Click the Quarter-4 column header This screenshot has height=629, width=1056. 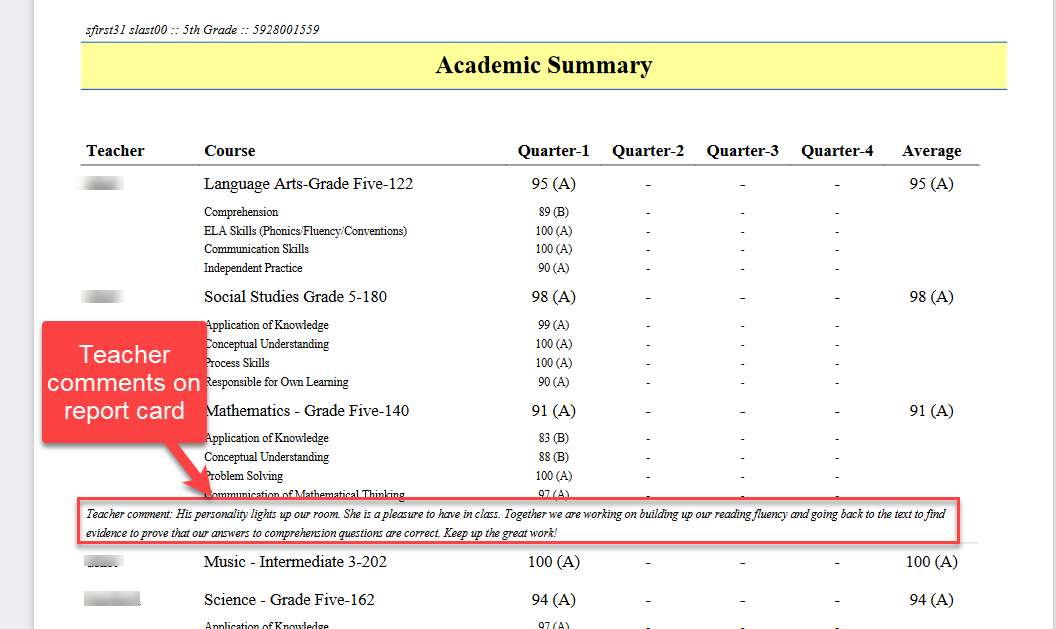837,151
